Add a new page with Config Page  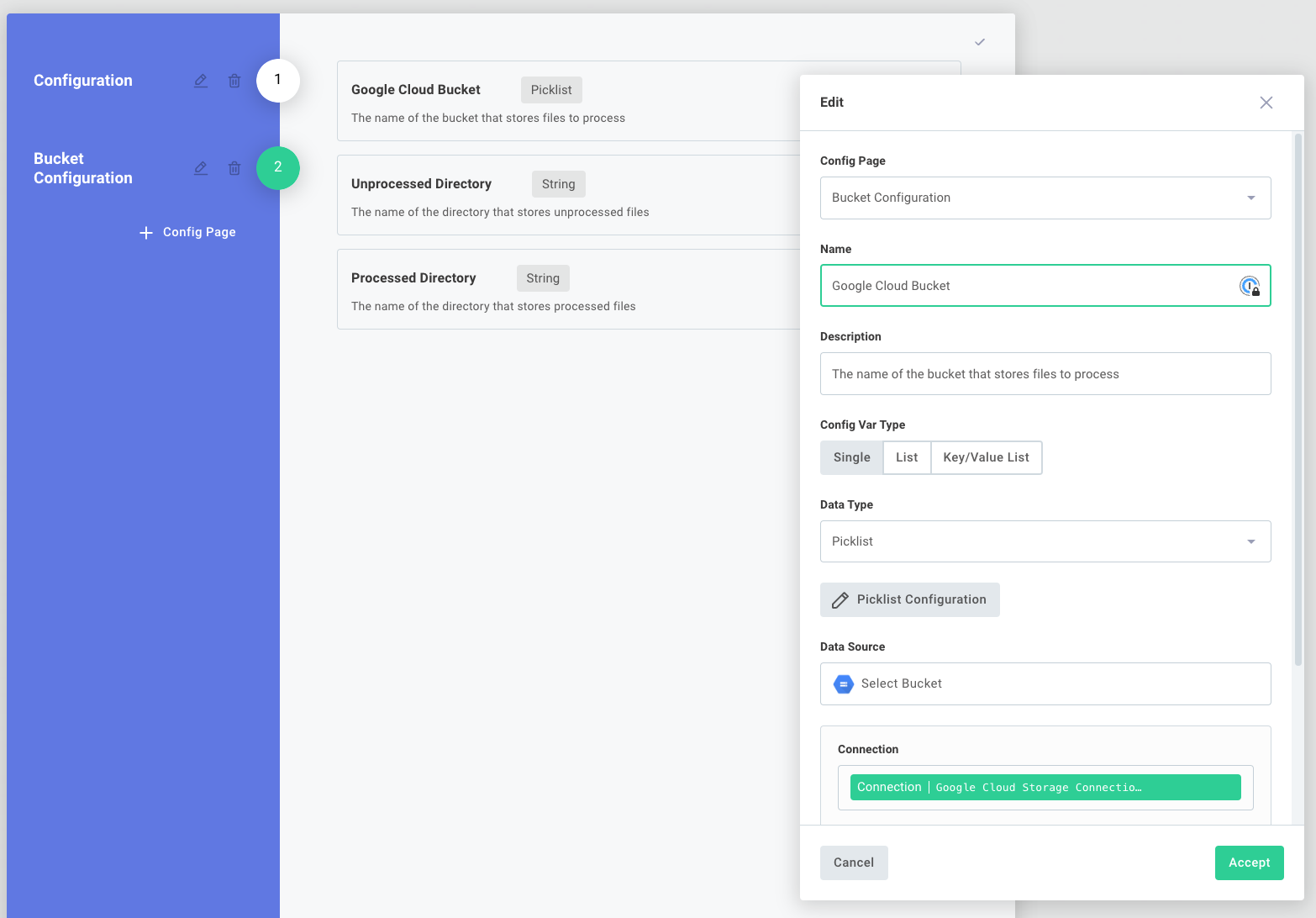click(187, 232)
